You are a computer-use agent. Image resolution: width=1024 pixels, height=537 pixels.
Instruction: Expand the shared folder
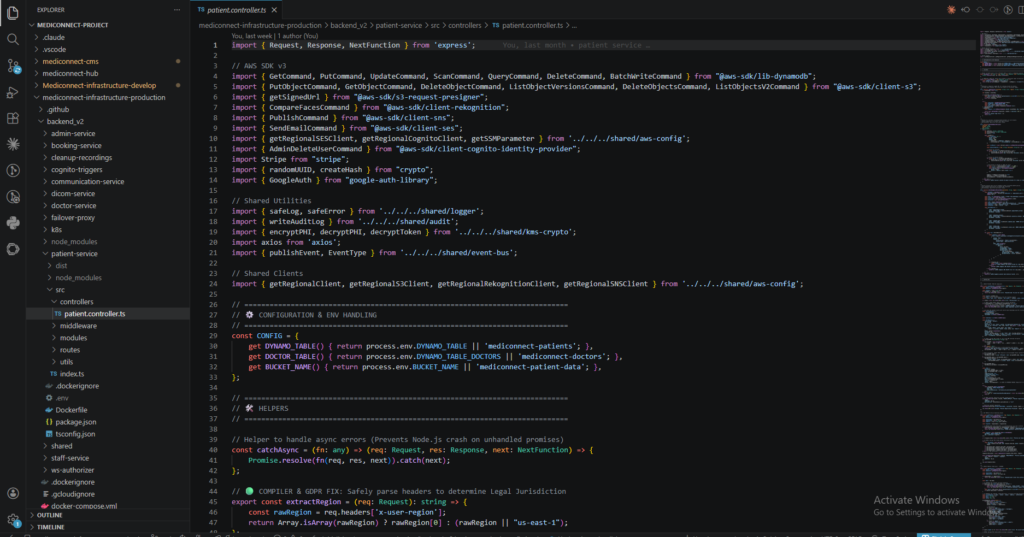click(x=108, y=446)
